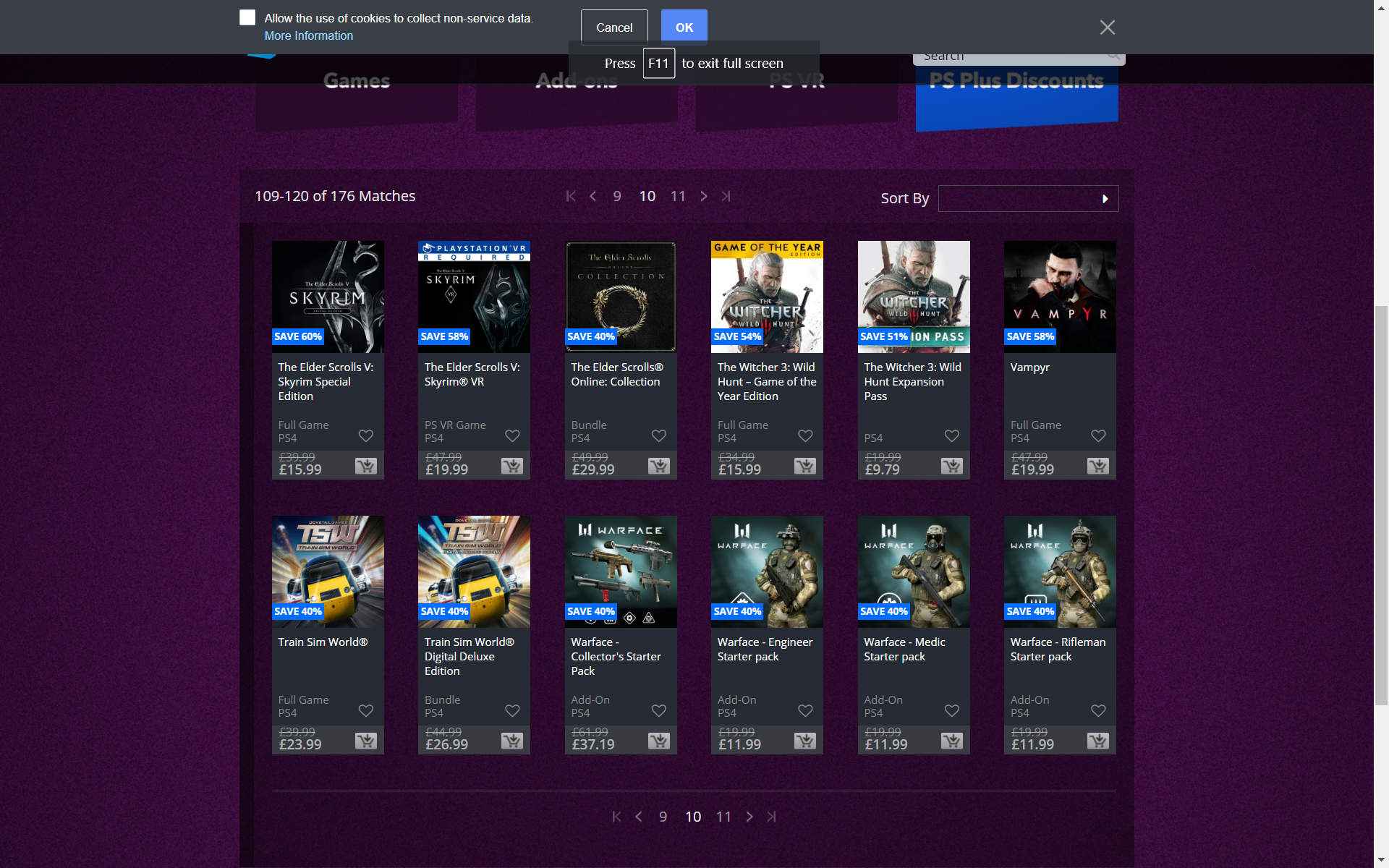Add Warface Medic Starter pack to cart
1389x868 pixels.
952,741
